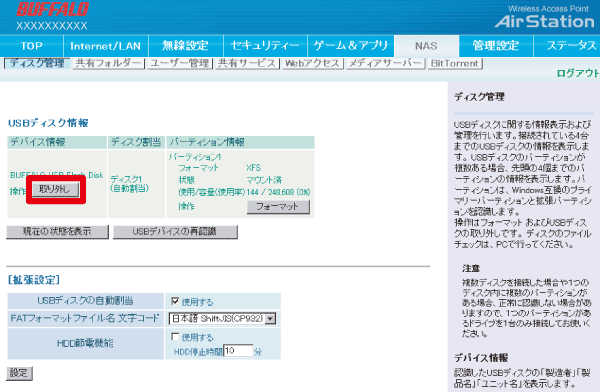
Task: Click the BUFFALO logo
Action: click(x=52, y=10)
